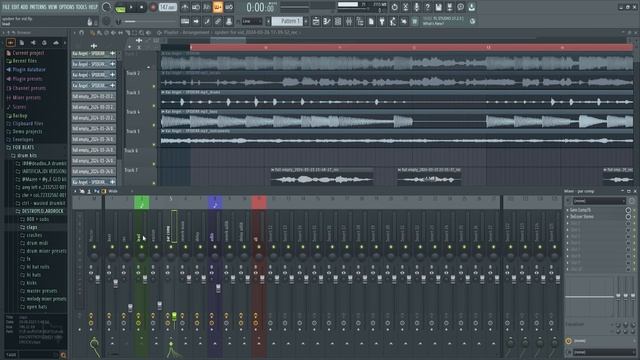Mute Track 7 in playlist
The width and height of the screenshot is (640, 360).
pyautogui.click(x=154, y=183)
